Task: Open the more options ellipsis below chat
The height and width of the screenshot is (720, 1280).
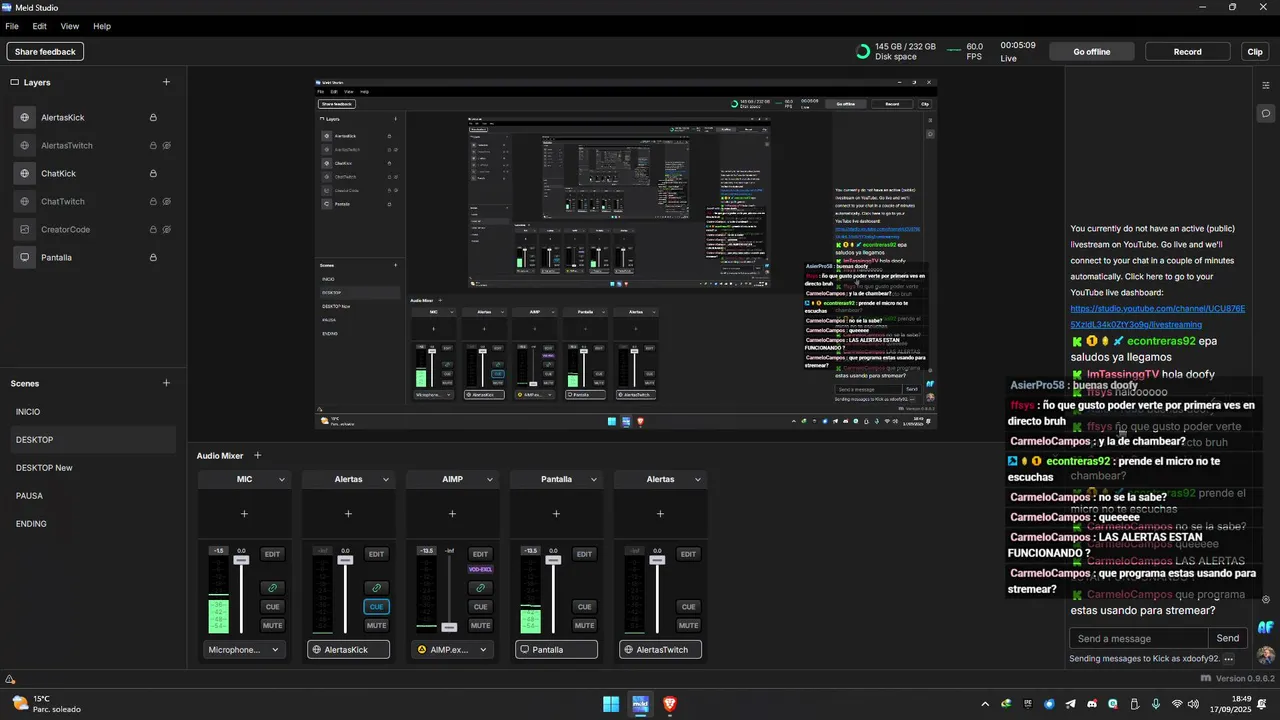Action: (x=1229, y=659)
